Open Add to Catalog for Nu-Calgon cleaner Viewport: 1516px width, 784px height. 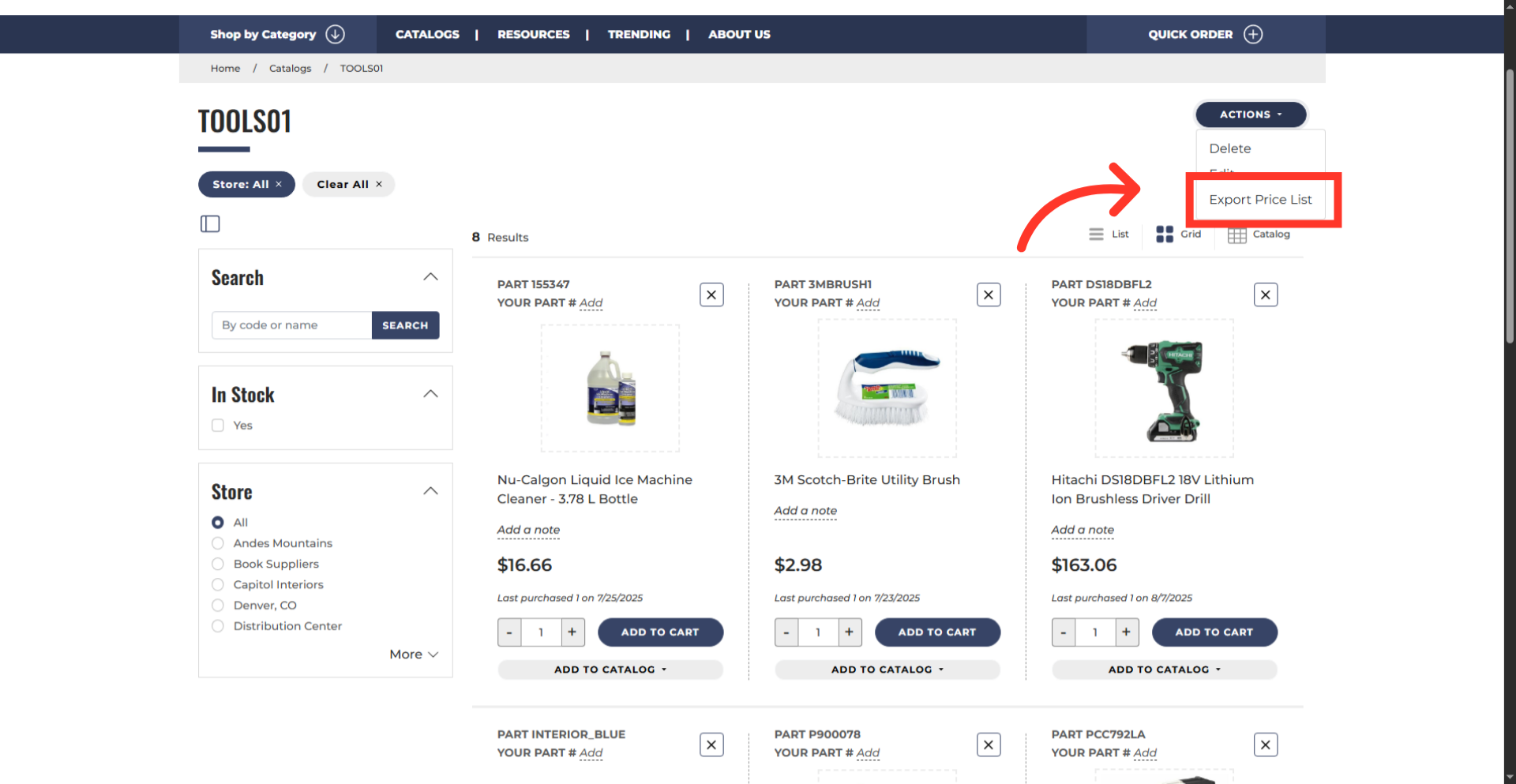coord(610,670)
